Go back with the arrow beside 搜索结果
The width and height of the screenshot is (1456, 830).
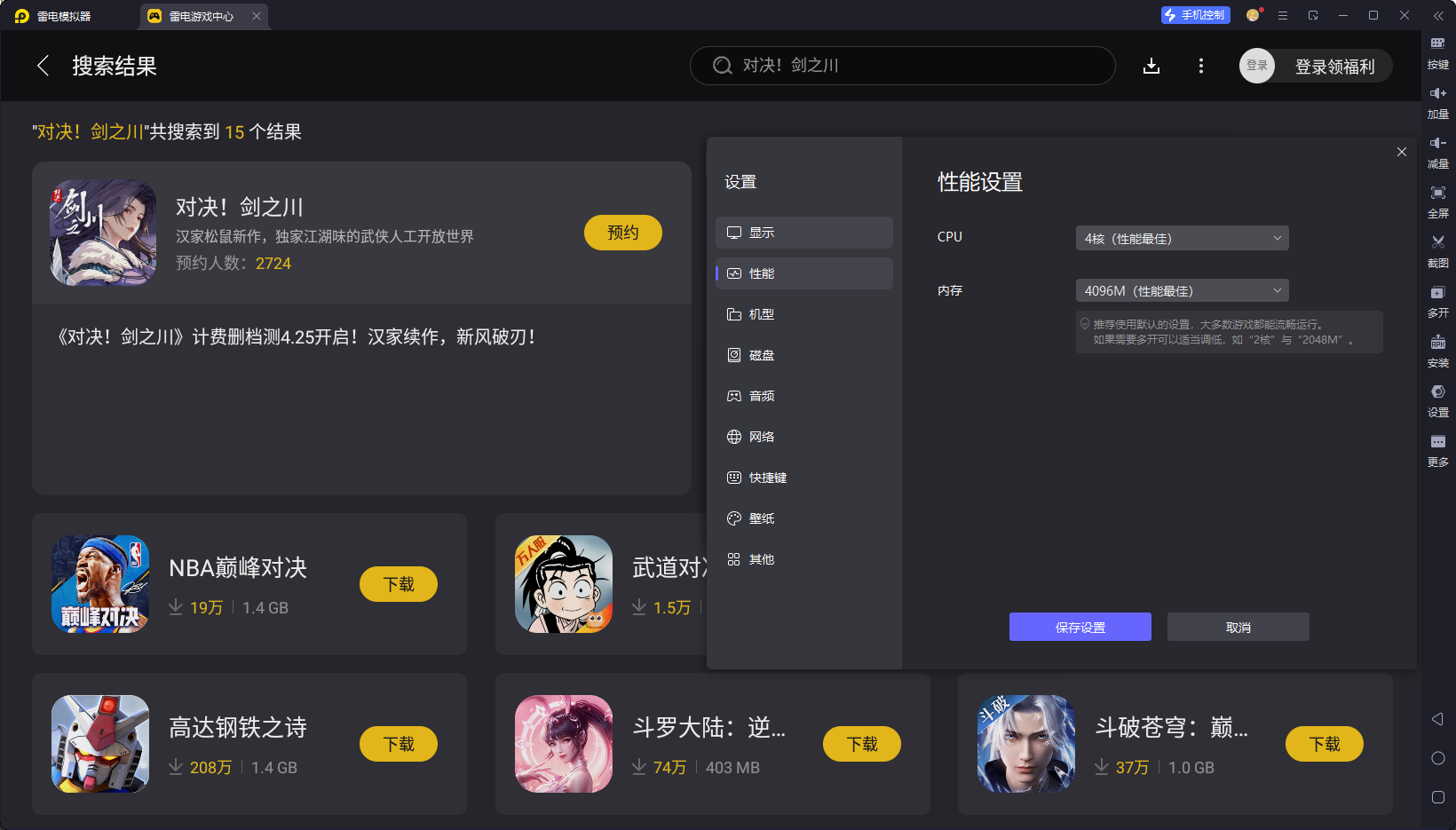coord(43,66)
